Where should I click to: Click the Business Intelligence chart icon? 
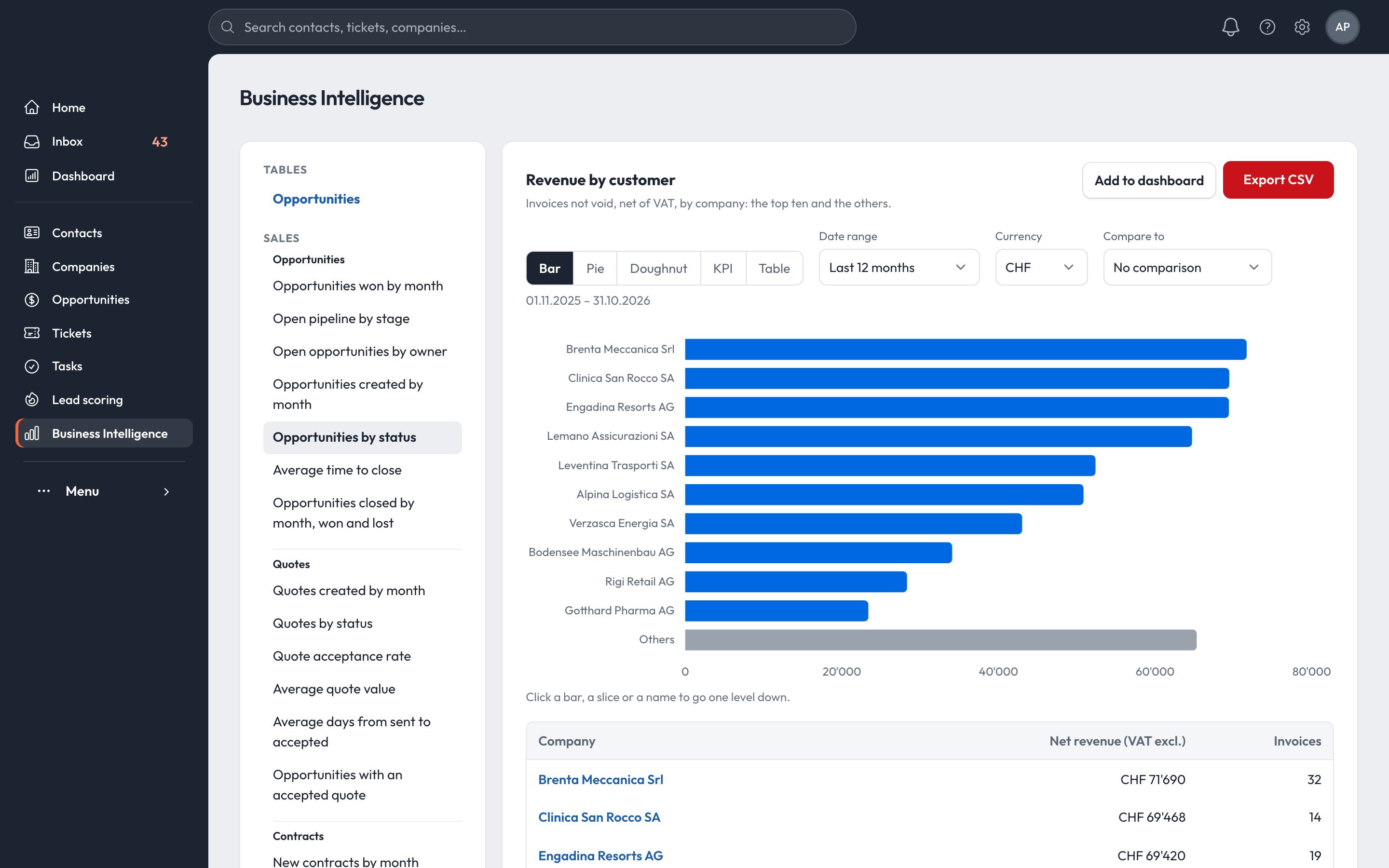(32, 434)
